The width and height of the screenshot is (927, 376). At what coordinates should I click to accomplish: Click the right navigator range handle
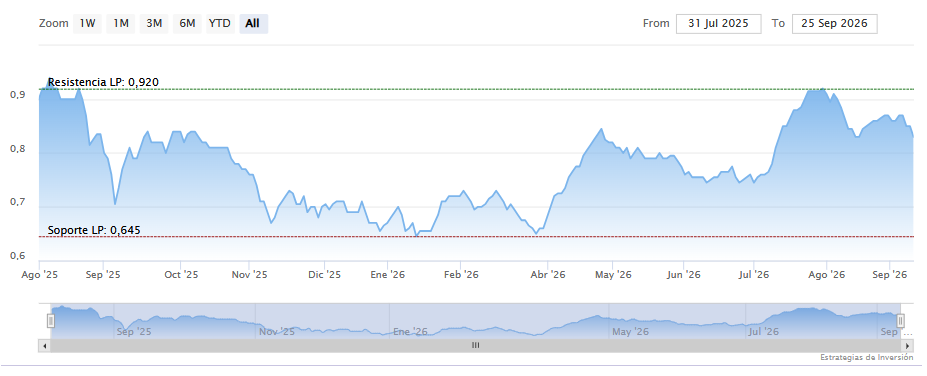click(x=900, y=320)
